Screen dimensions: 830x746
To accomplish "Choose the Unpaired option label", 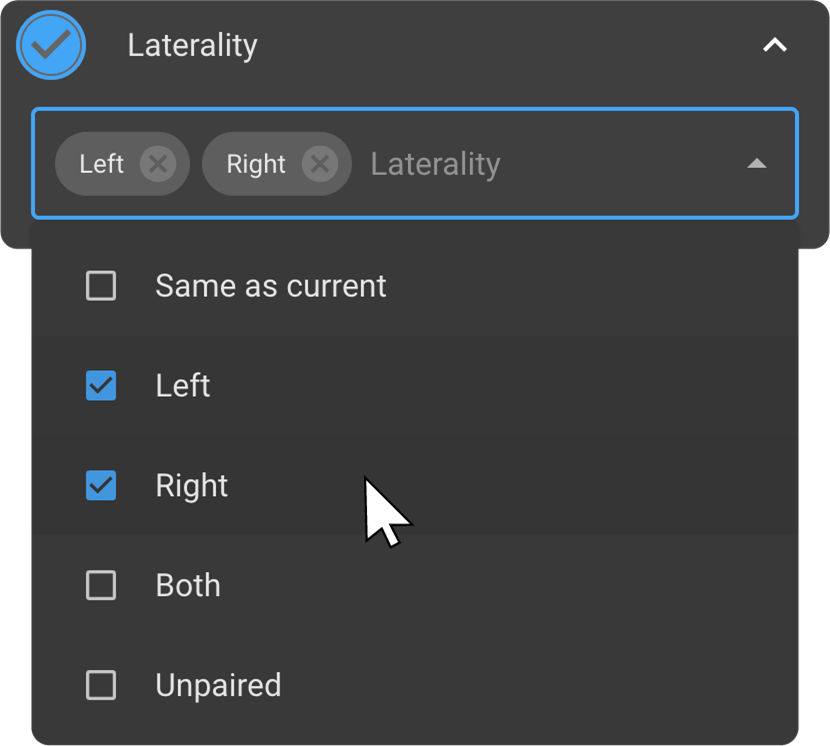I will click(218, 685).
